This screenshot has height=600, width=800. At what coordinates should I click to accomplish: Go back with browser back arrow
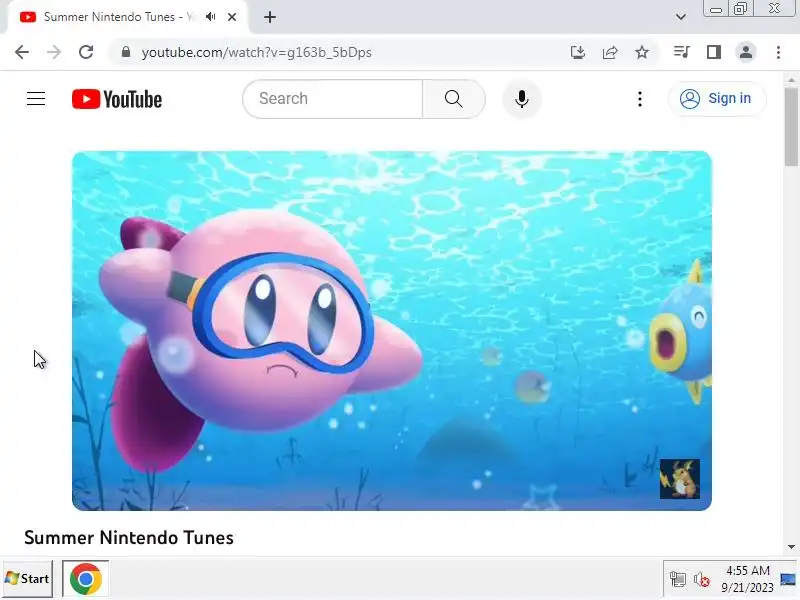coord(21,52)
